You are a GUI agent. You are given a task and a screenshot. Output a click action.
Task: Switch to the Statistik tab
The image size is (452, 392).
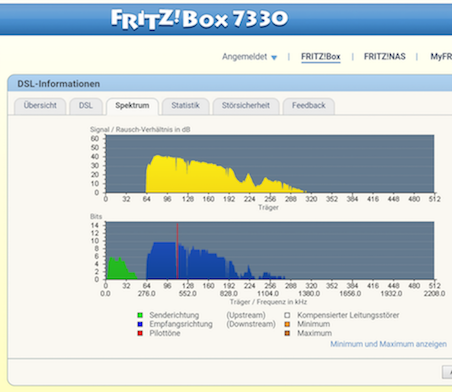[x=185, y=106]
